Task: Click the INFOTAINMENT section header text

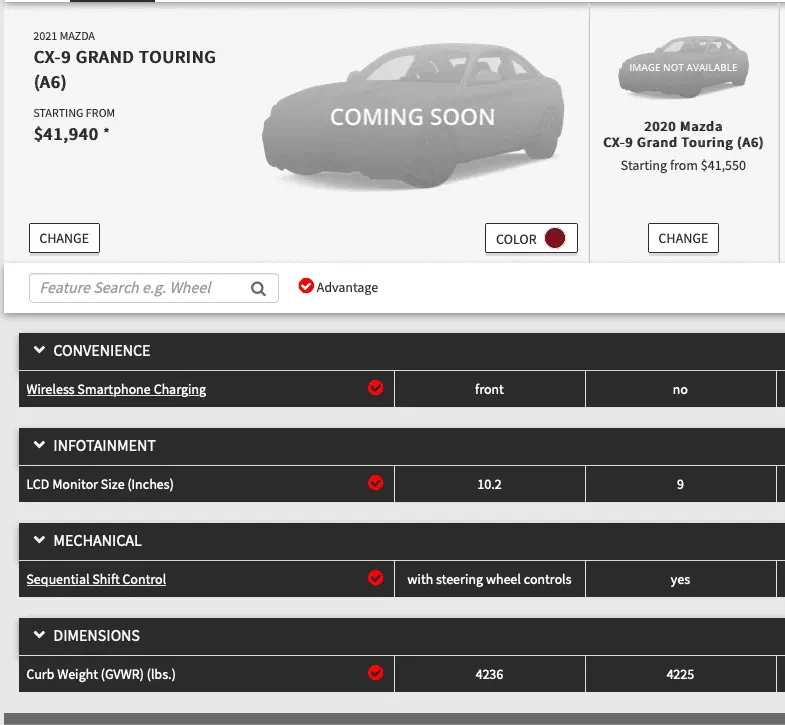Action: point(104,446)
